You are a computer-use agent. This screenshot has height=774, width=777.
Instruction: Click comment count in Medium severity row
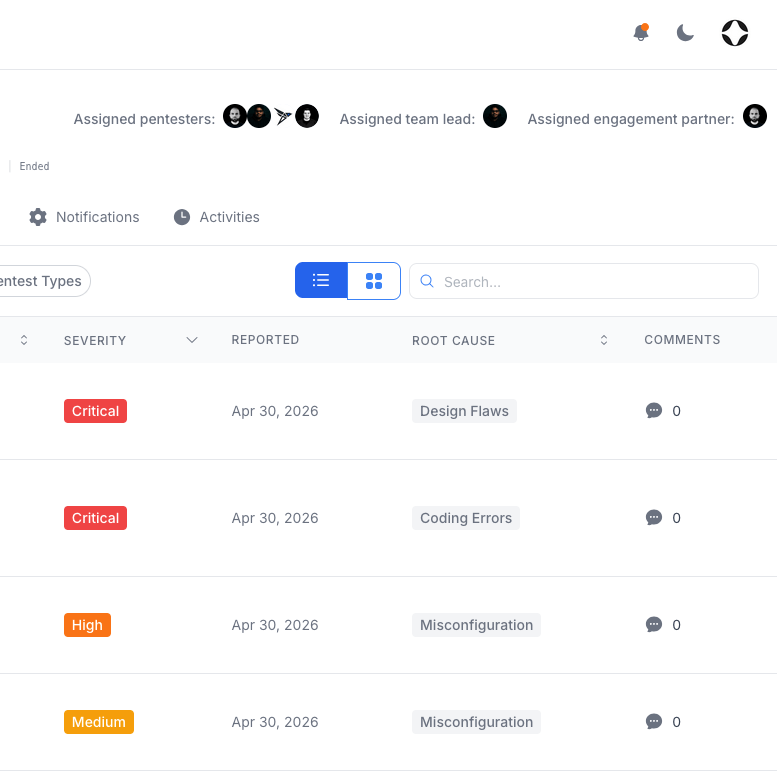676,722
